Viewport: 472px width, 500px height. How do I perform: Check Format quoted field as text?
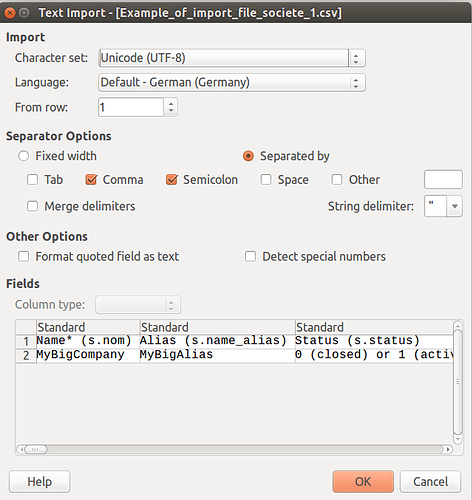(x=23, y=257)
